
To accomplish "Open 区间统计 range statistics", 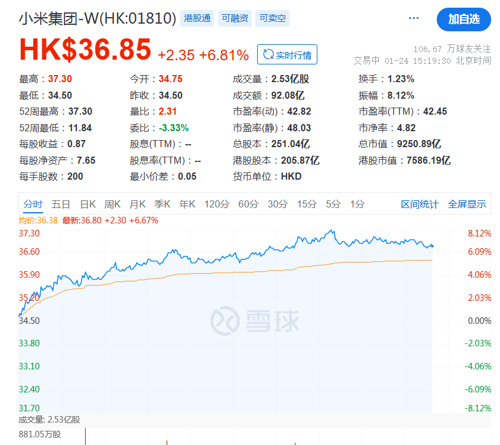I will (x=419, y=204).
